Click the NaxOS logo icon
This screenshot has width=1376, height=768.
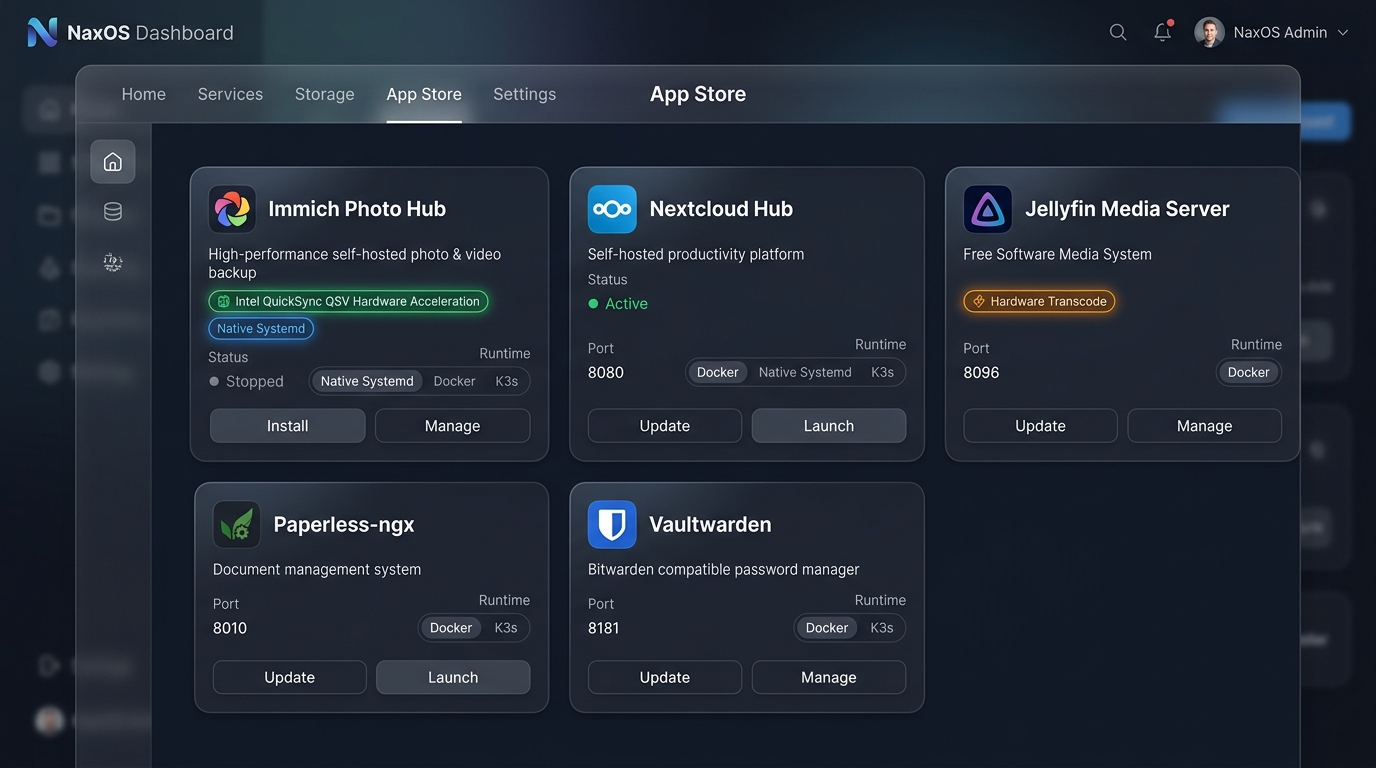point(42,32)
